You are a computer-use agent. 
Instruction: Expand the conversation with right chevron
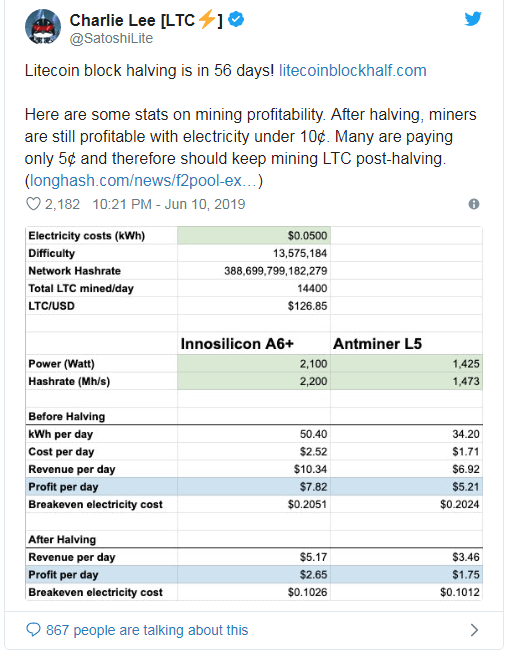(x=474, y=630)
